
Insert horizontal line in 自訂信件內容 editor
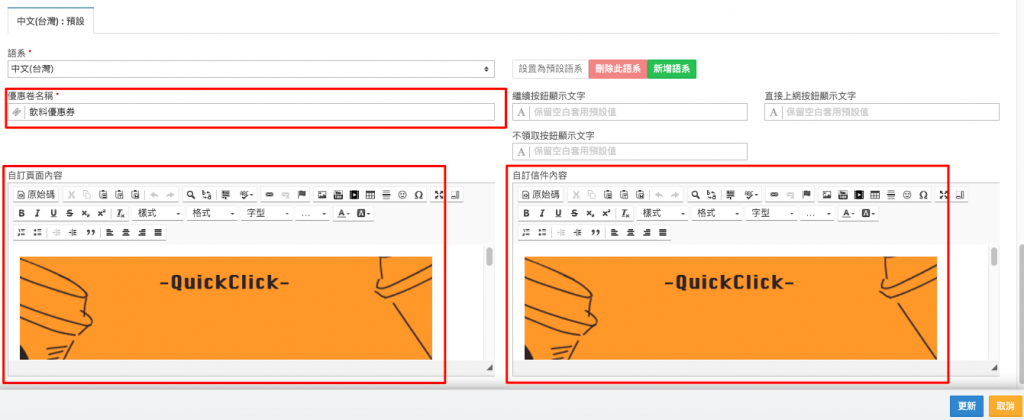891,194
